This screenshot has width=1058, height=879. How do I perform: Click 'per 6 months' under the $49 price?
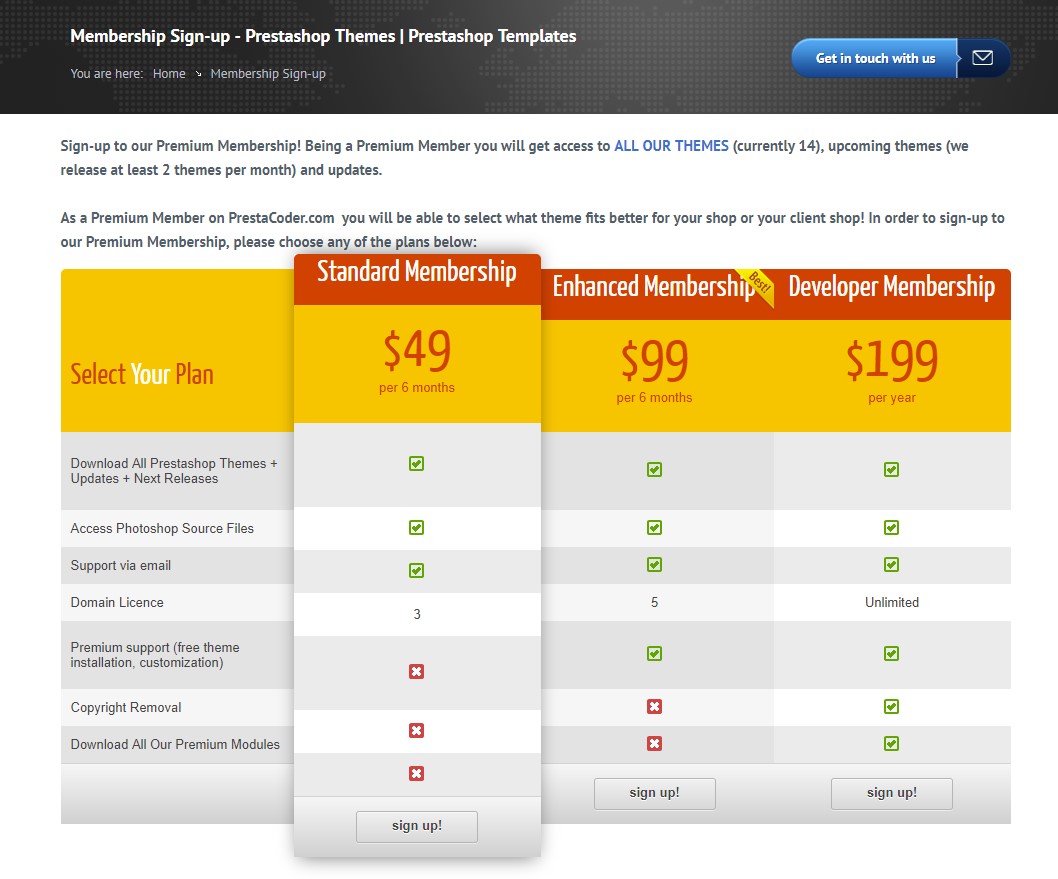coord(417,388)
